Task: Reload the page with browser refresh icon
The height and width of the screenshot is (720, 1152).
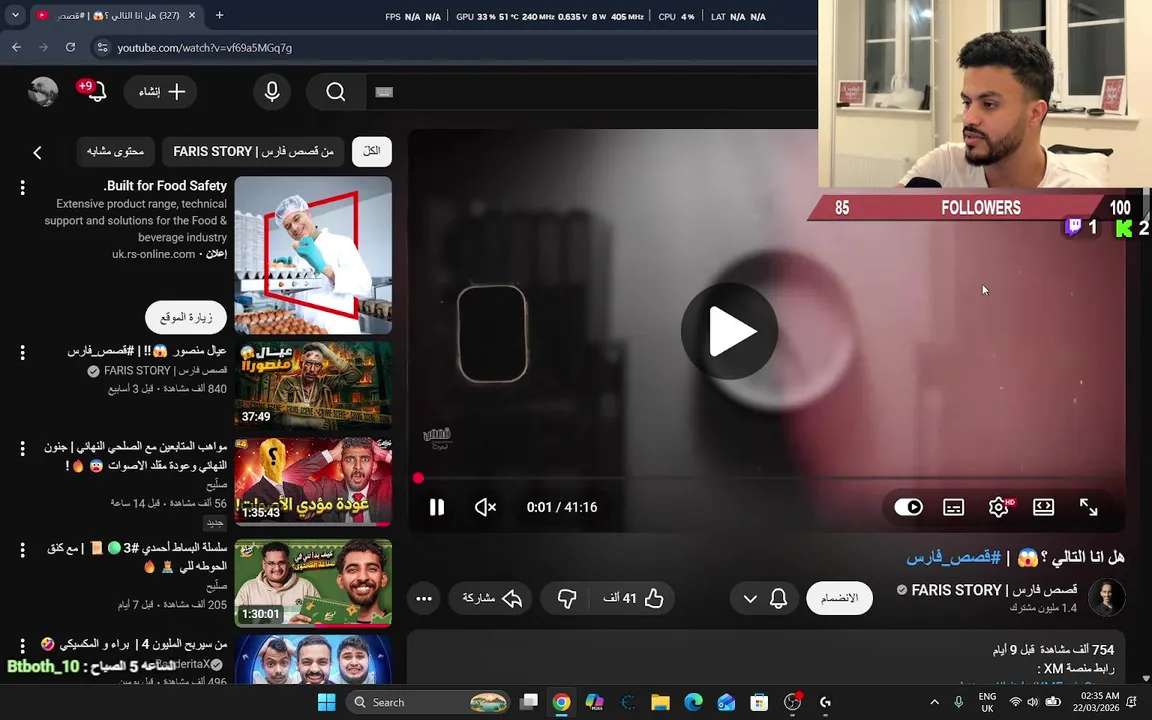Action: click(x=71, y=47)
